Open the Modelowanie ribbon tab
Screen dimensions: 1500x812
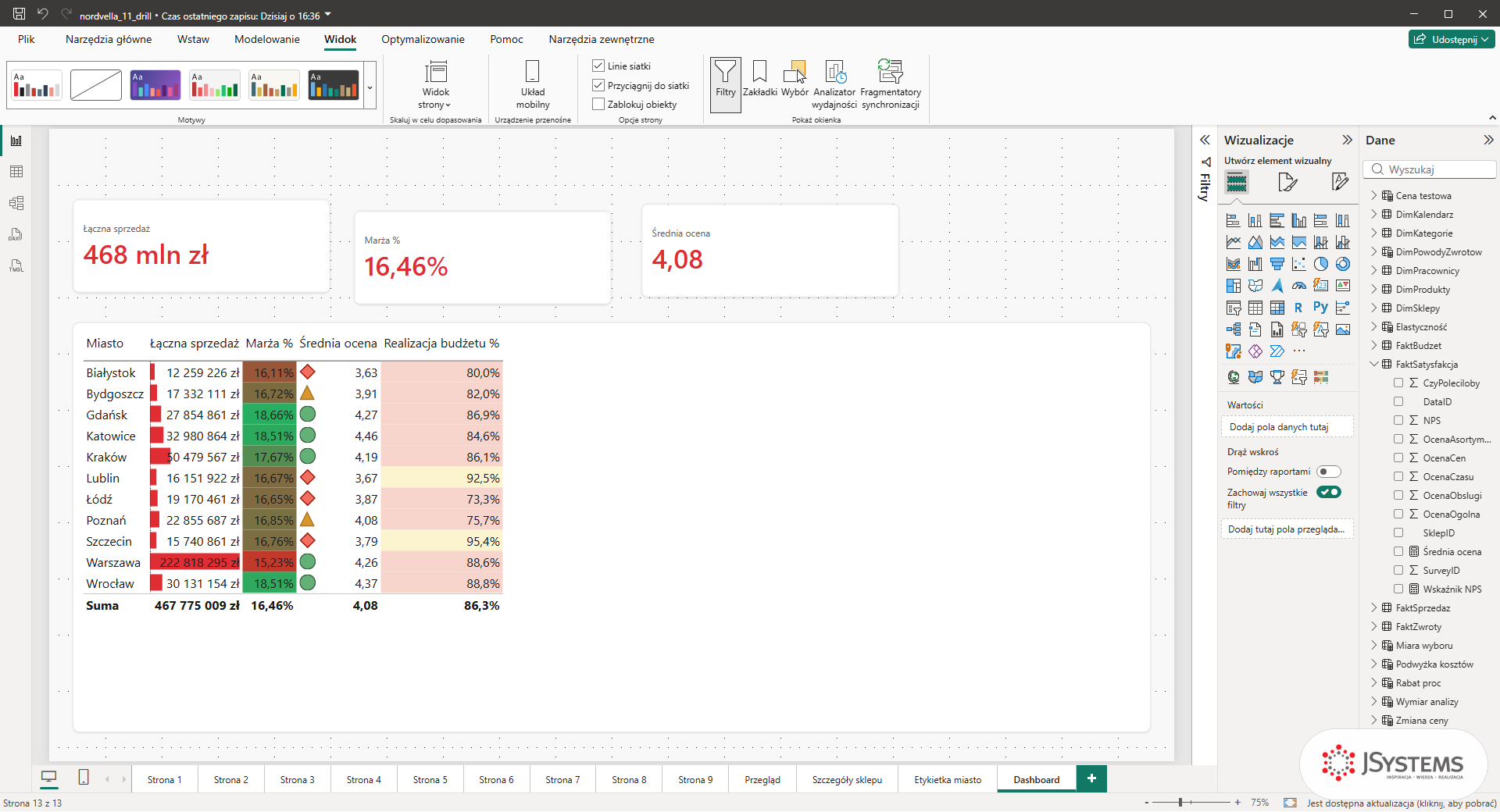click(267, 39)
